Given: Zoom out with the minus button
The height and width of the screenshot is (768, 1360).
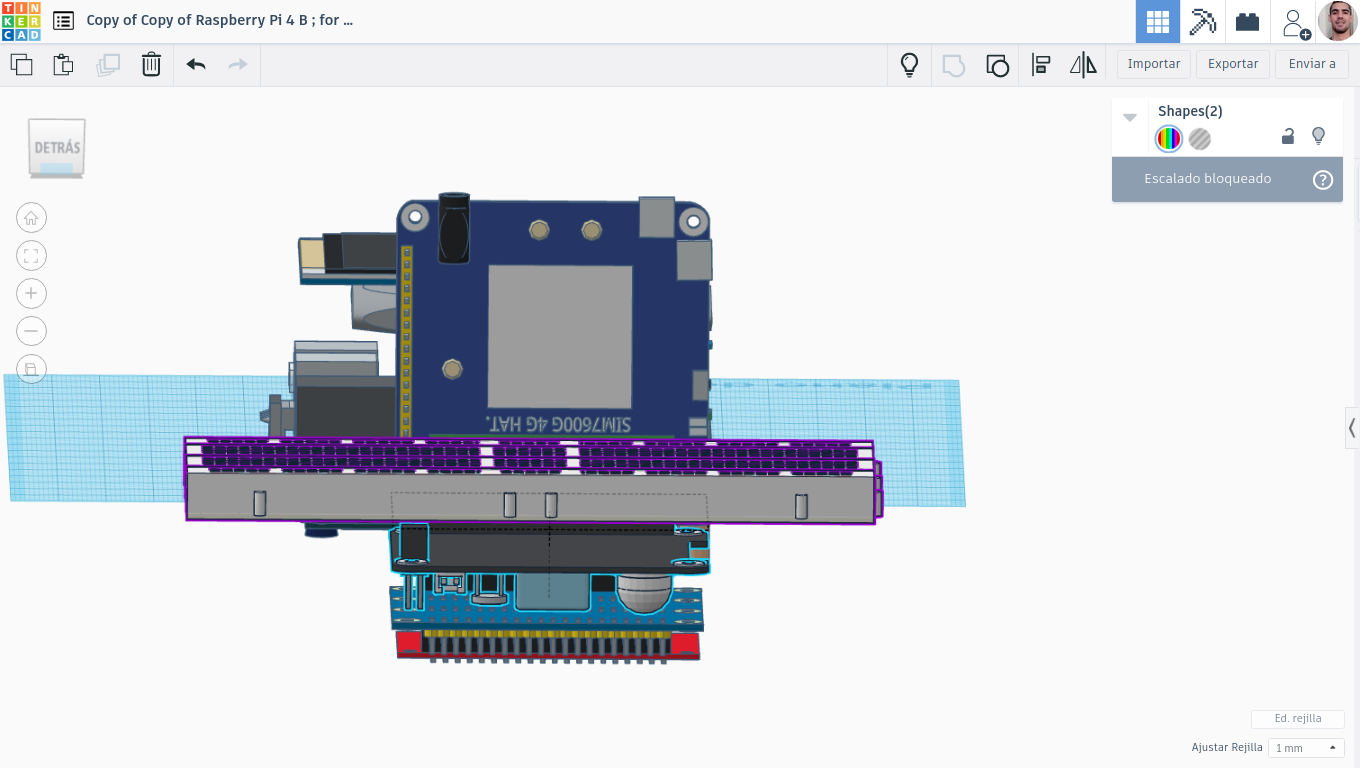Looking at the screenshot, I should (x=31, y=331).
